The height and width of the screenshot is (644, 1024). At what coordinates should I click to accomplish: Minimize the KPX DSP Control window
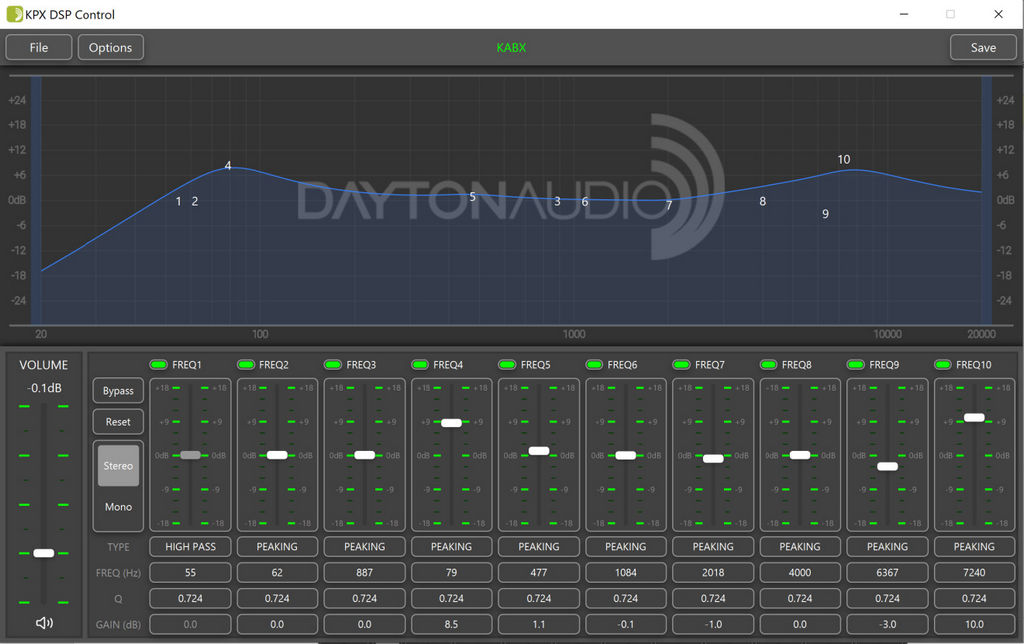point(904,14)
